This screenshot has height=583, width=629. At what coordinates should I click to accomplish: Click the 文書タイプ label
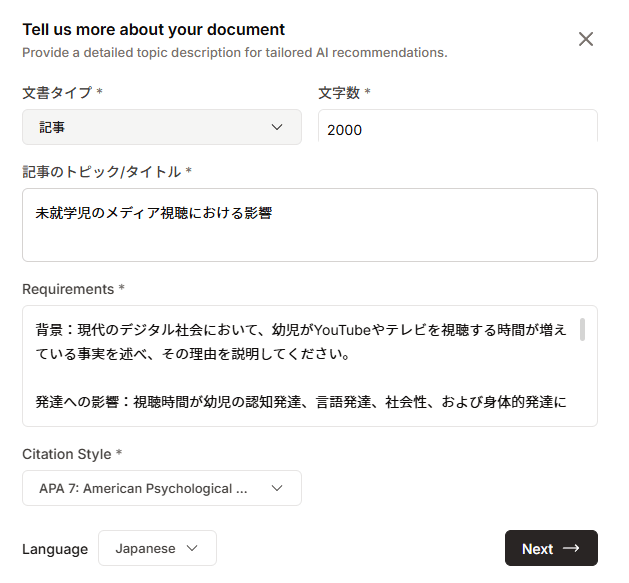(57, 93)
